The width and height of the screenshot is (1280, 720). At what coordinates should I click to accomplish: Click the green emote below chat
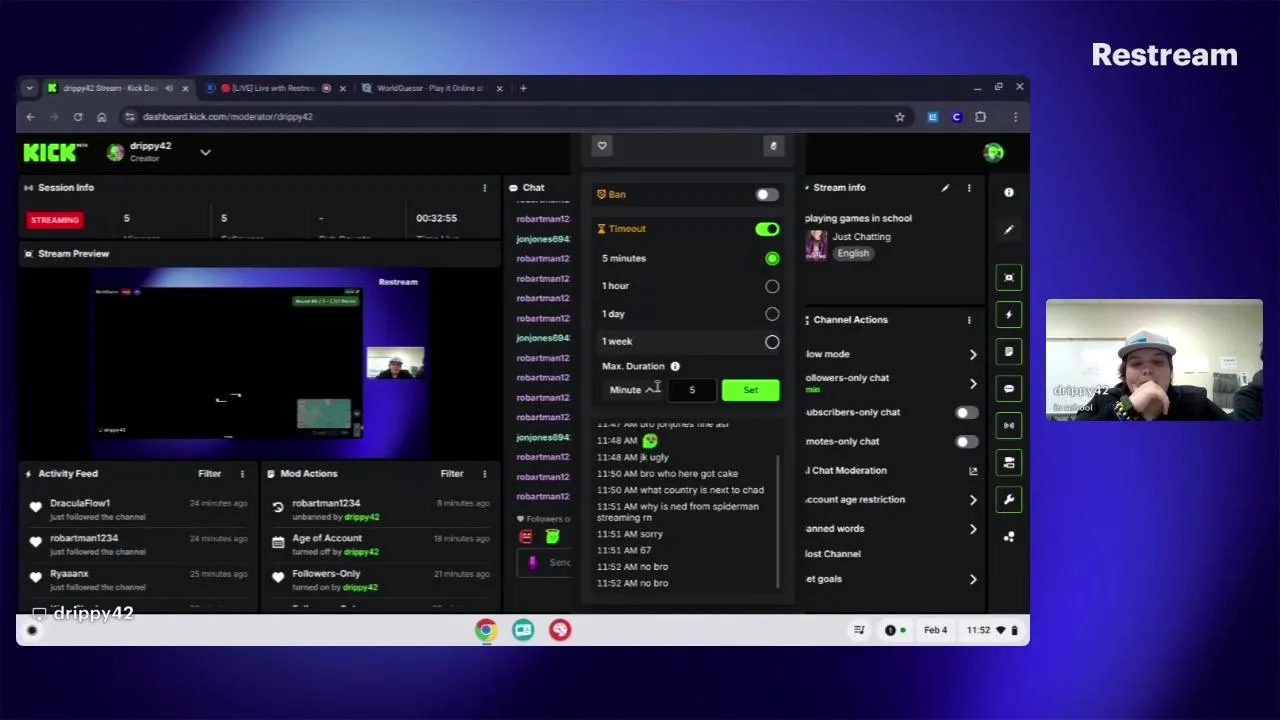pos(552,537)
